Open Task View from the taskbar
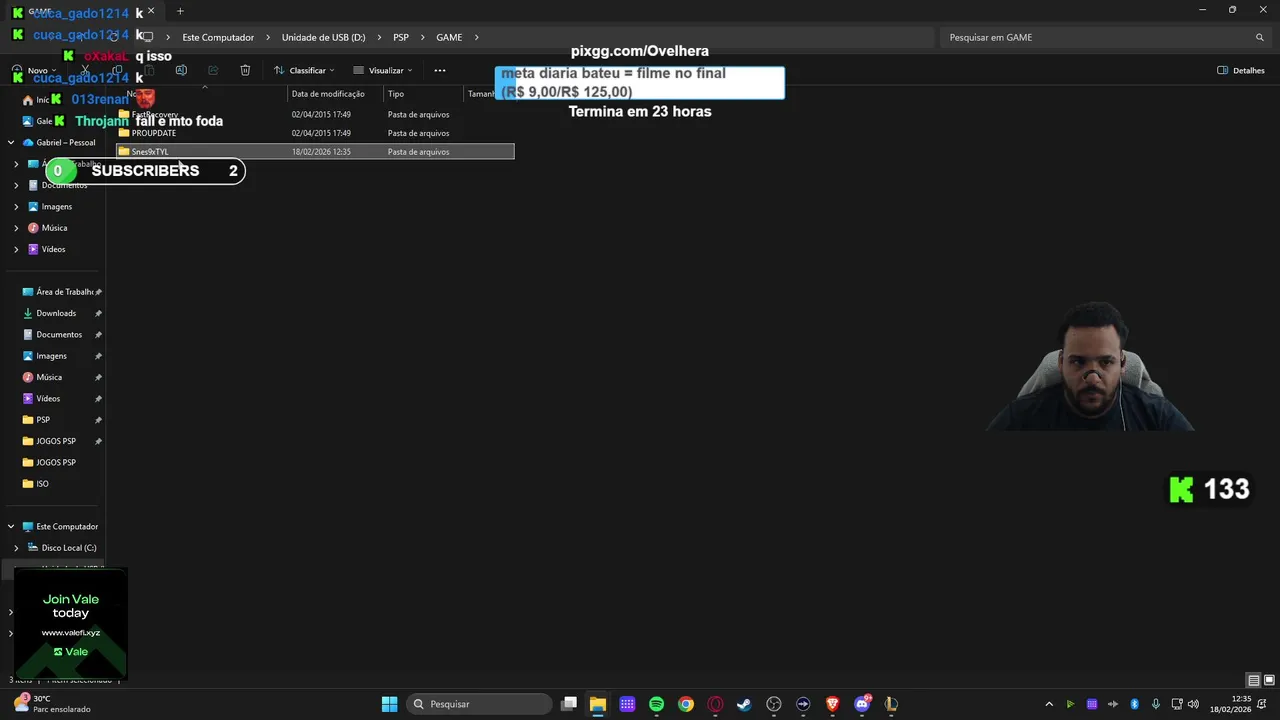 point(569,704)
